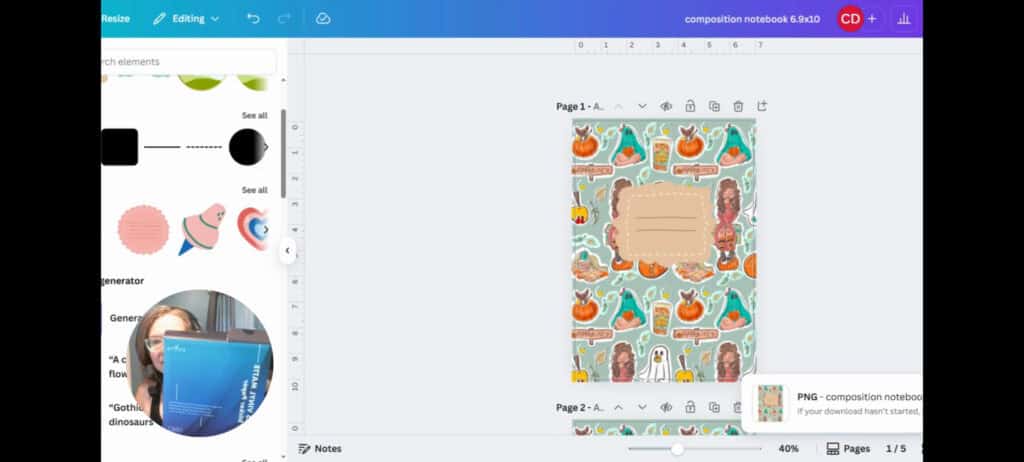The height and width of the screenshot is (462, 1024).
Task: Open the Notes panel
Action: click(x=320, y=449)
